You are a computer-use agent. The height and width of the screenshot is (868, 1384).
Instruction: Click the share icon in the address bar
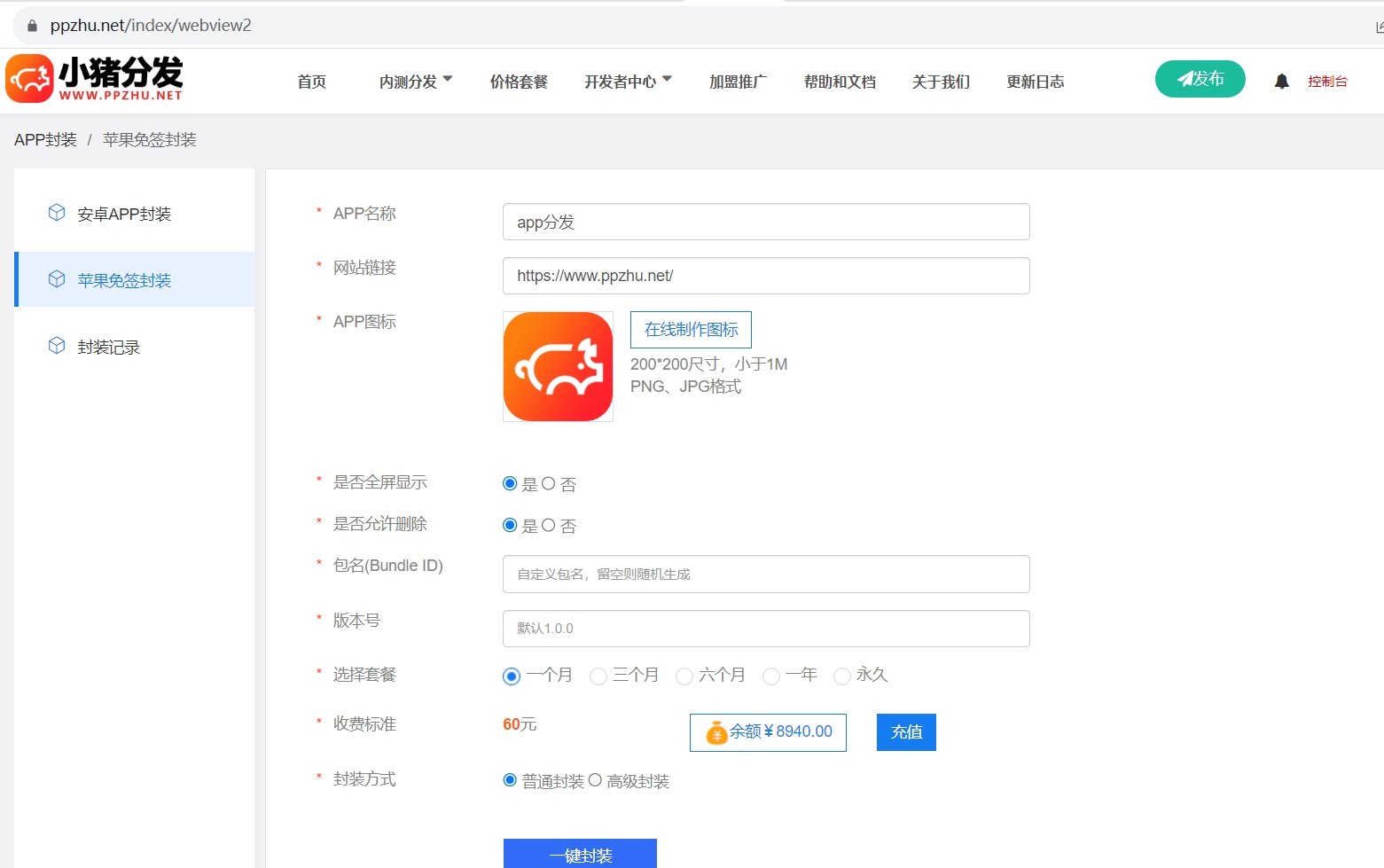coord(1379,26)
